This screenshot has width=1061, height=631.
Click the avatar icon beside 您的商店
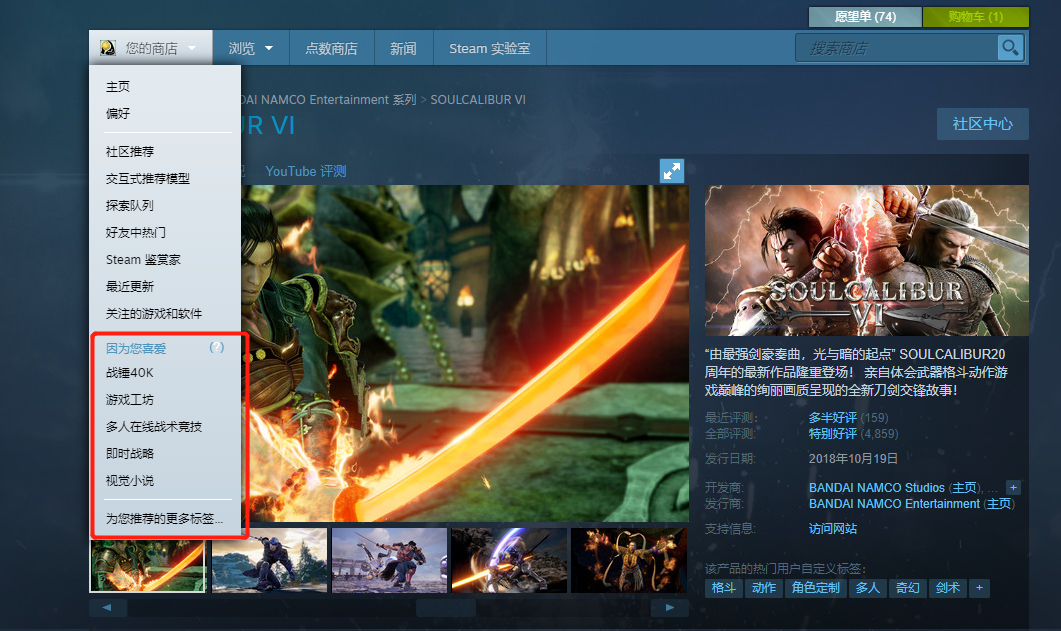(x=108, y=48)
